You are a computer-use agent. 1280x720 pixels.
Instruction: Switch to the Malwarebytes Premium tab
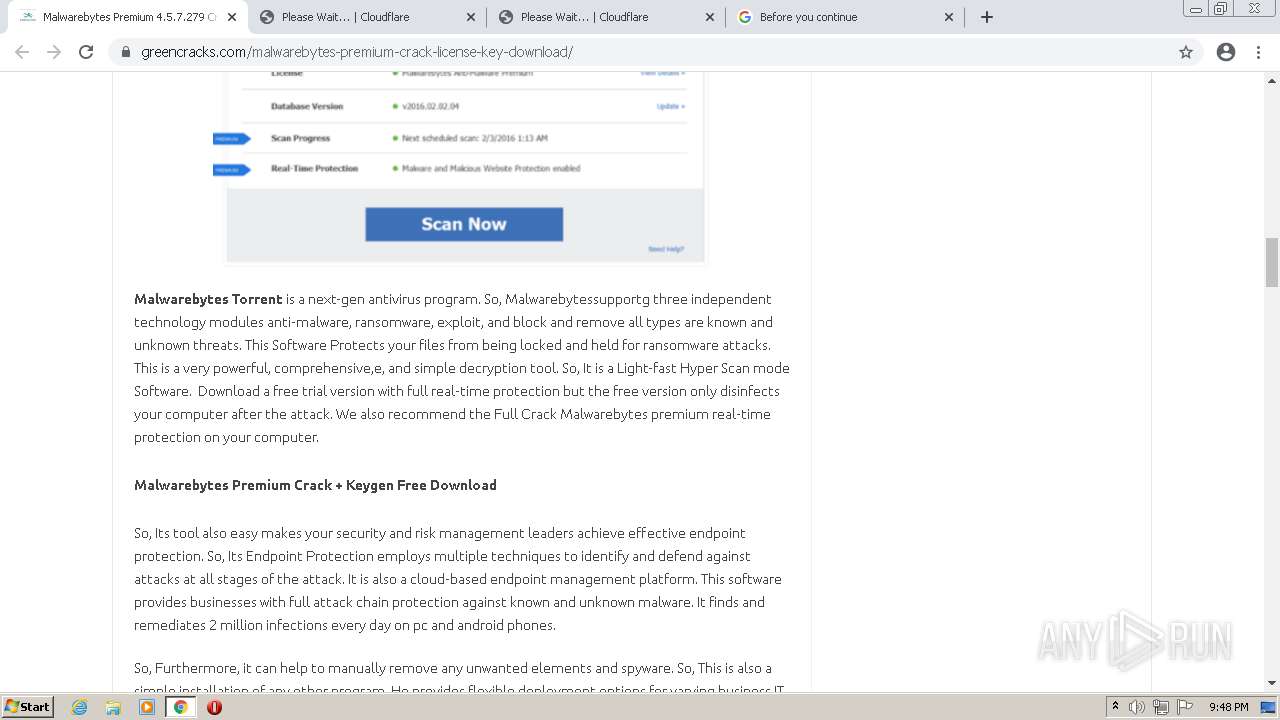click(128, 17)
